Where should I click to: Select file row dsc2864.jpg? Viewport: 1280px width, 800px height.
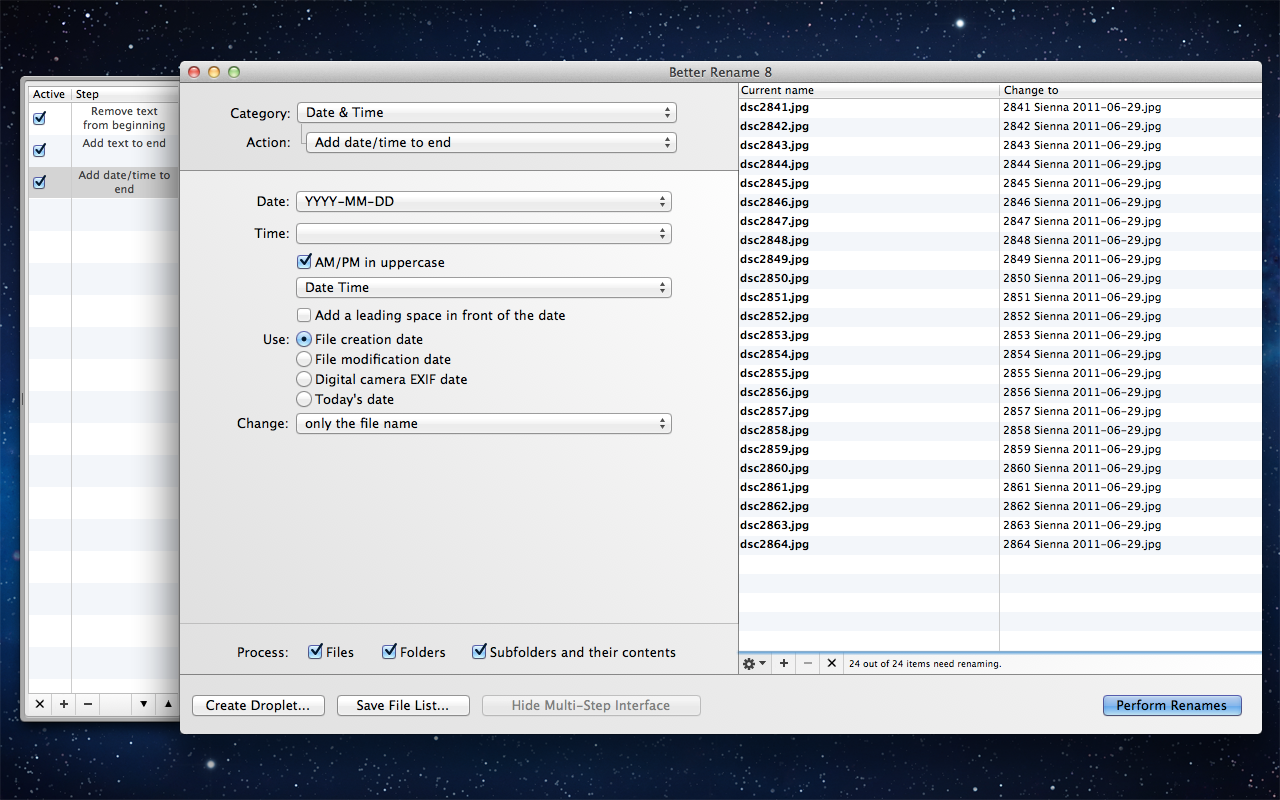click(x=869, y=544)
